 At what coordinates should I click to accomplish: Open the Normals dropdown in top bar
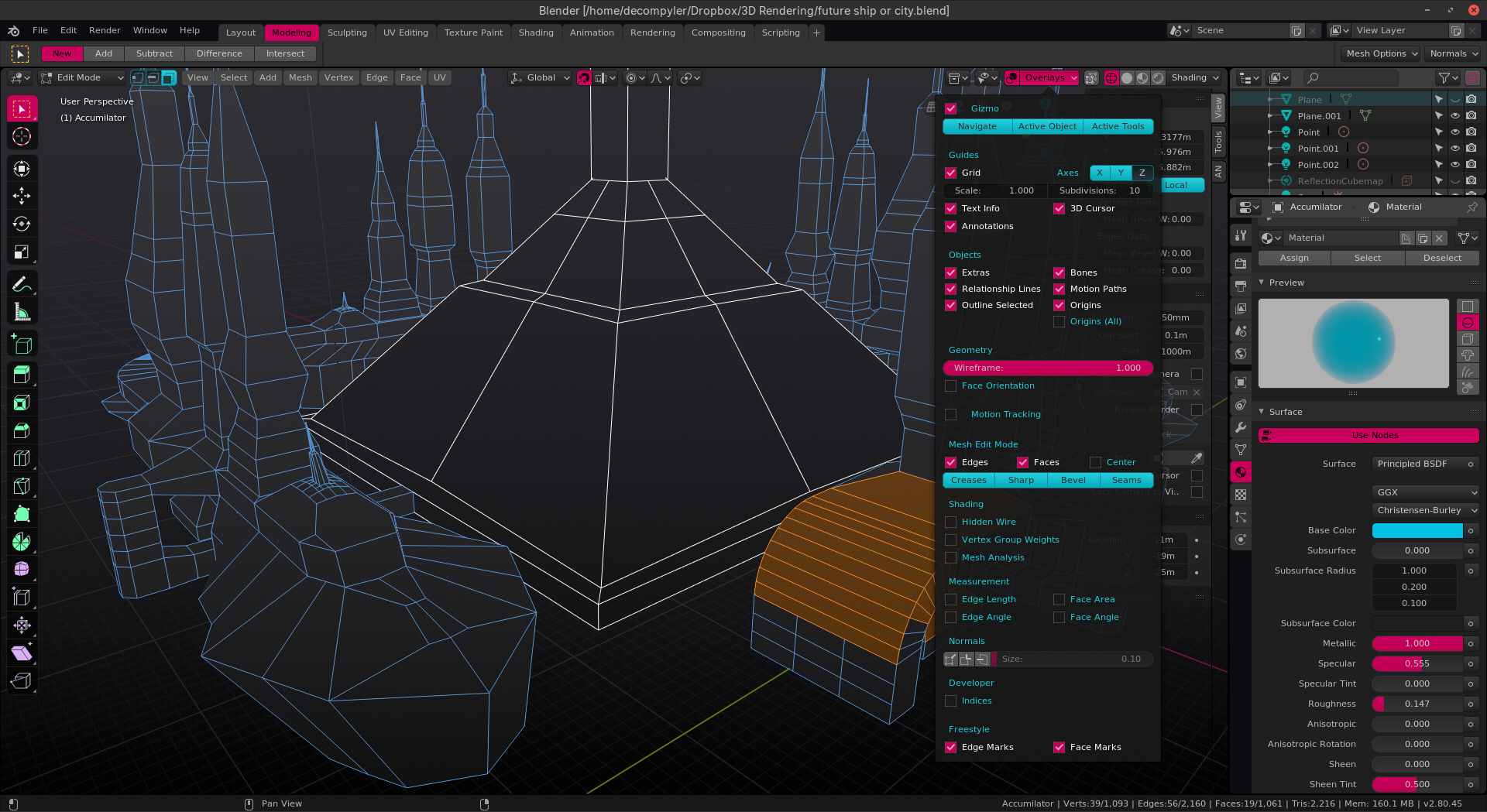click(1454, 54)
